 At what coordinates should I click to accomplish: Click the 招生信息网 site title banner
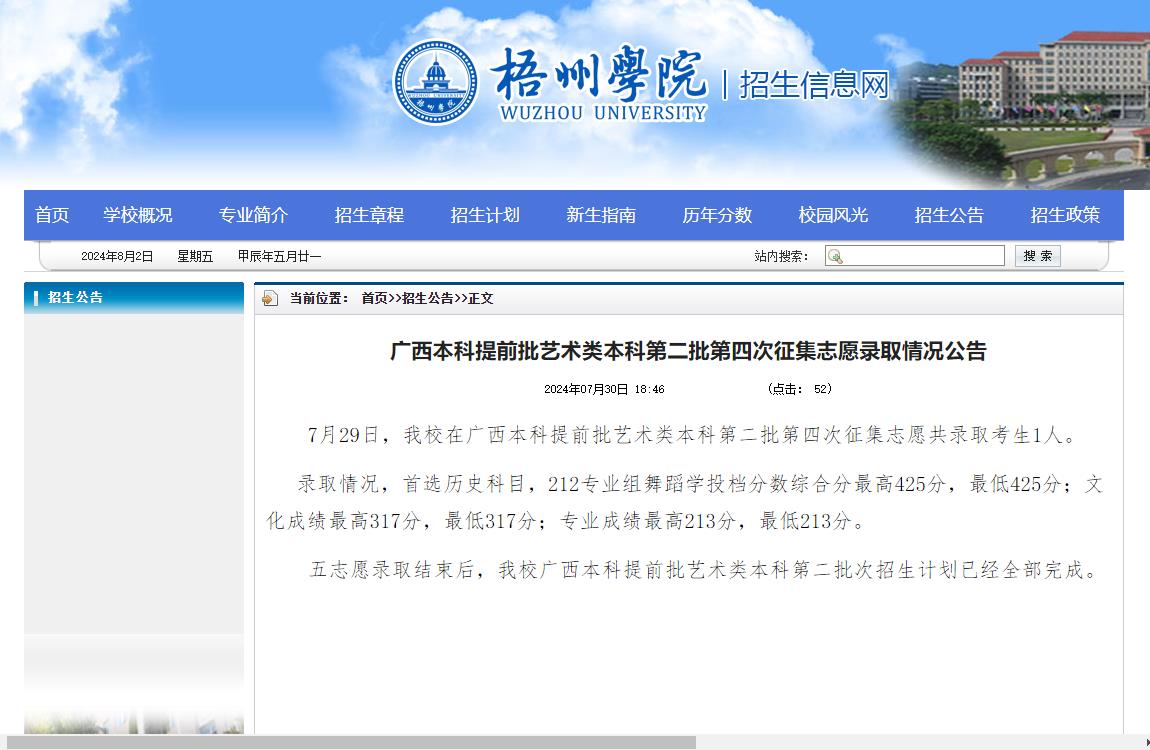pyautogui.click(x=814, y=85)
